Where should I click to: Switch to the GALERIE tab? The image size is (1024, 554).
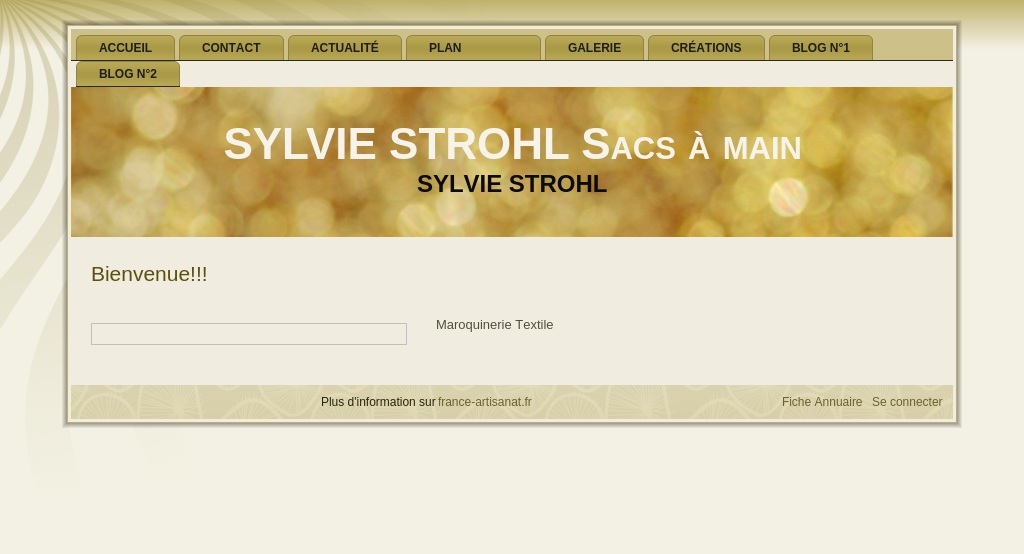pos(594,48)
